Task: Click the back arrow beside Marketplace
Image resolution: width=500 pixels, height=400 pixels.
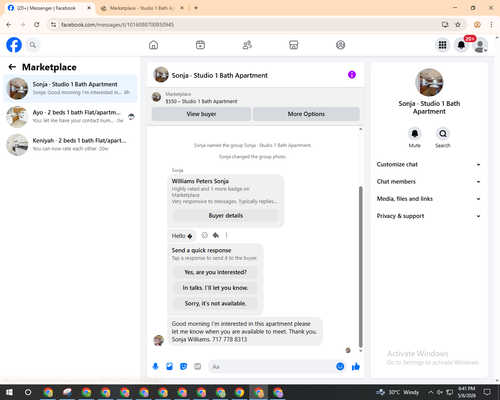Action: click(12, 67)
